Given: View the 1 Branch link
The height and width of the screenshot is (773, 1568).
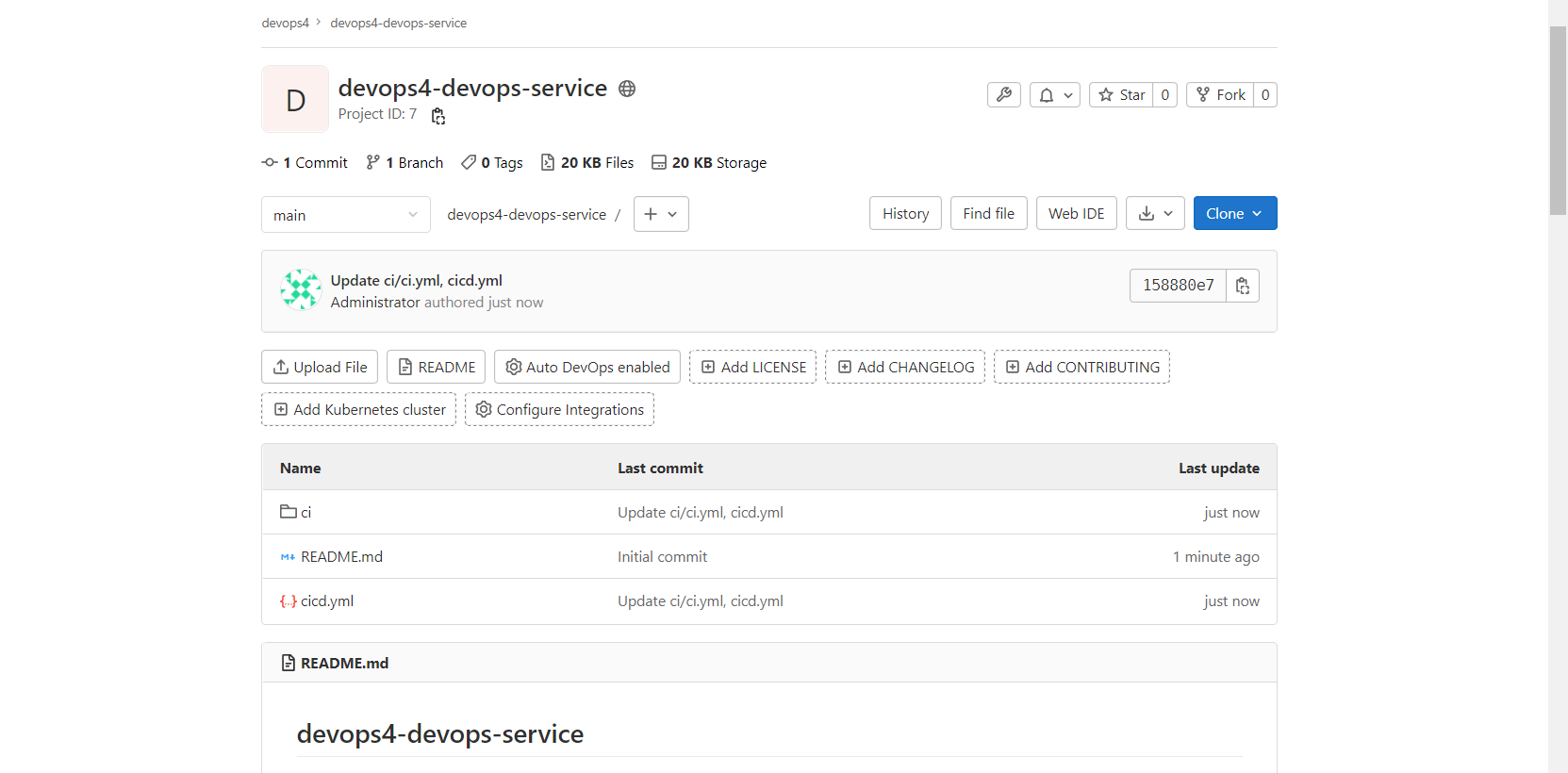Looking at the screenshot, I should point(404,163).
